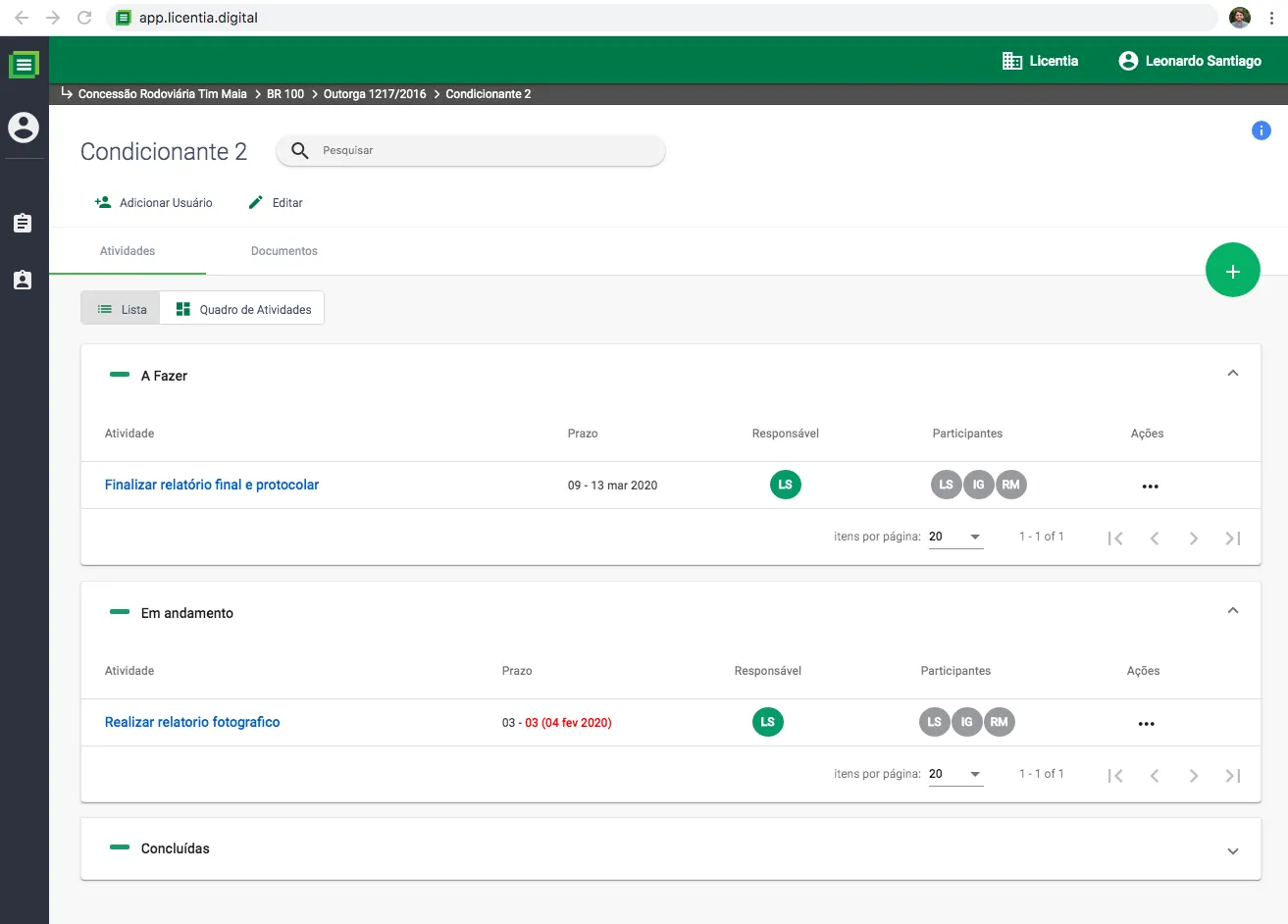Click Adicionar Usuário button

pos(153,203)
